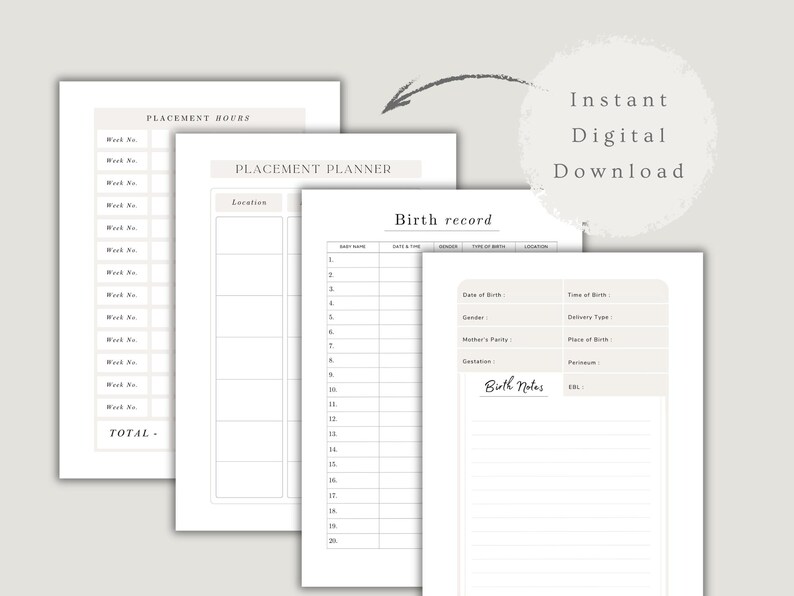Select row number 5. in Birth record
794x596 pixels.
click(x=331, y=317)
